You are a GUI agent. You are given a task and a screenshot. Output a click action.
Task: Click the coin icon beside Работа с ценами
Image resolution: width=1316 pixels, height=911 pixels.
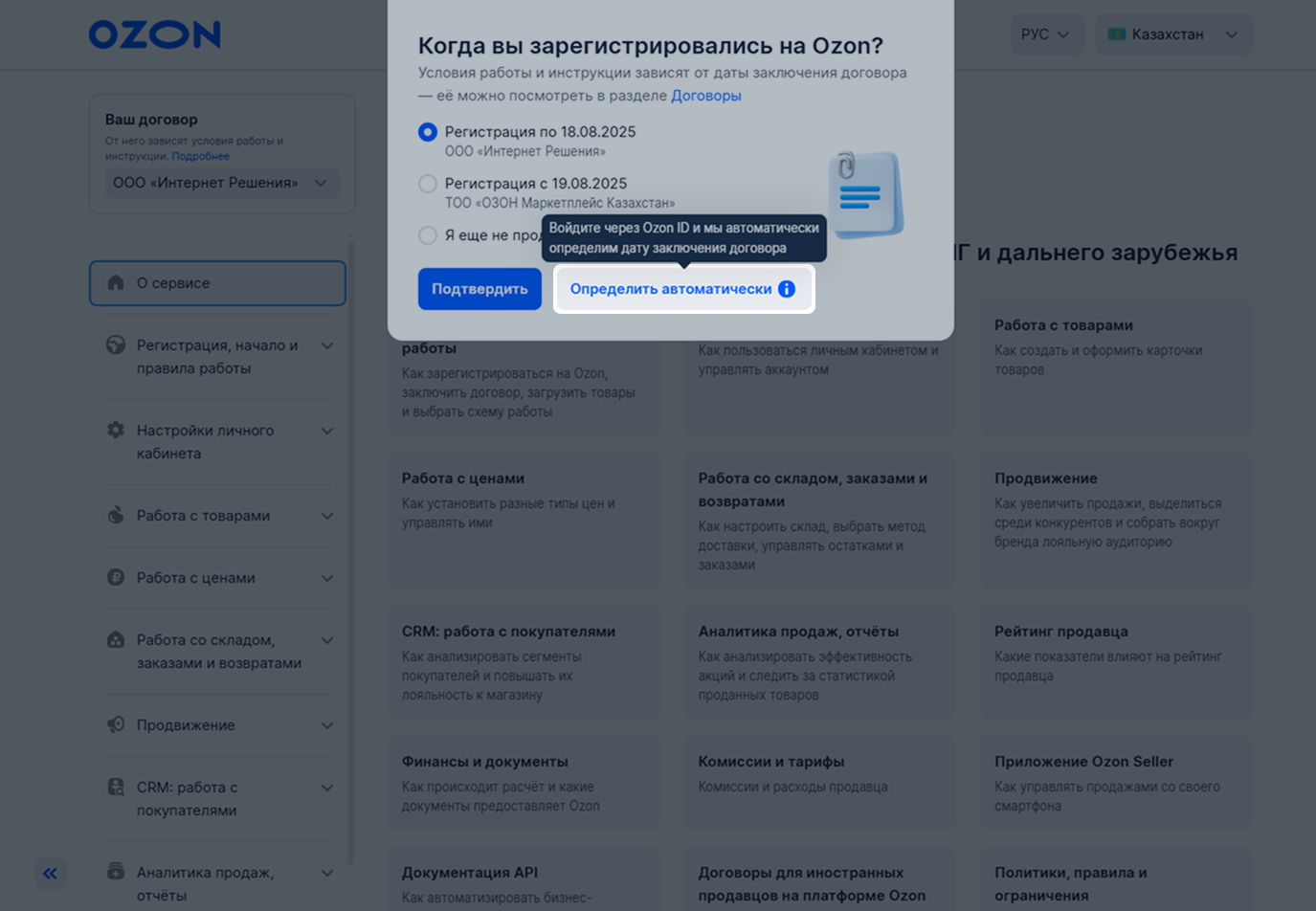click(x=116, y=578)
